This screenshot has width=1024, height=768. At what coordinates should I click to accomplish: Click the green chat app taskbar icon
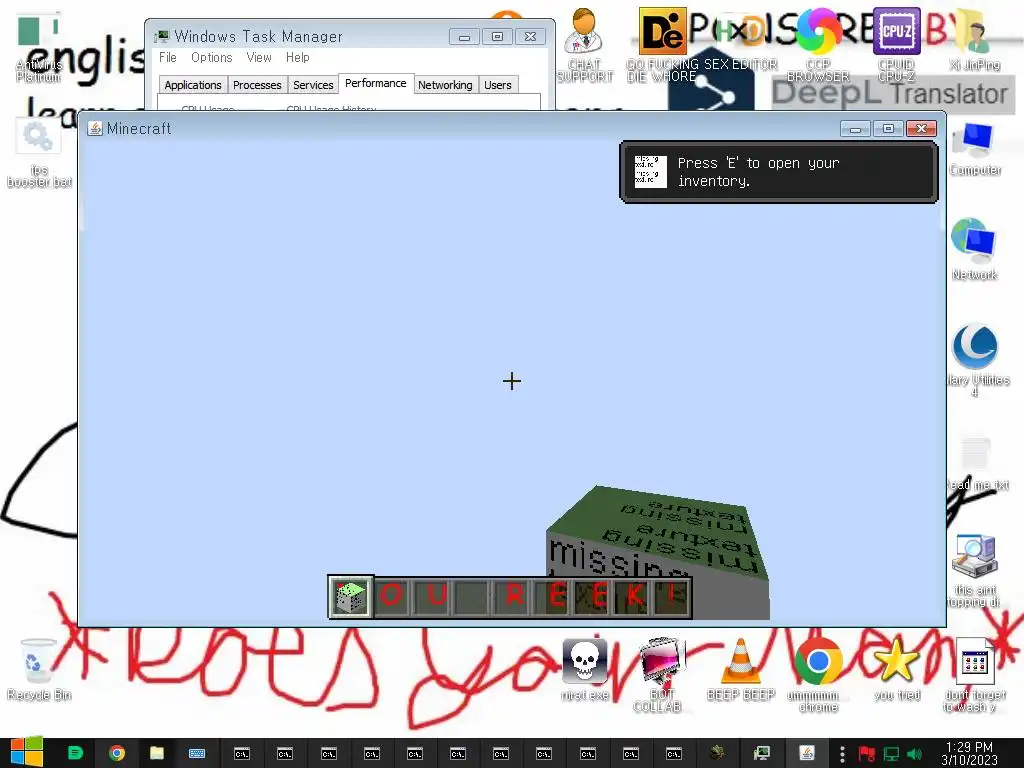pos(75,753)
